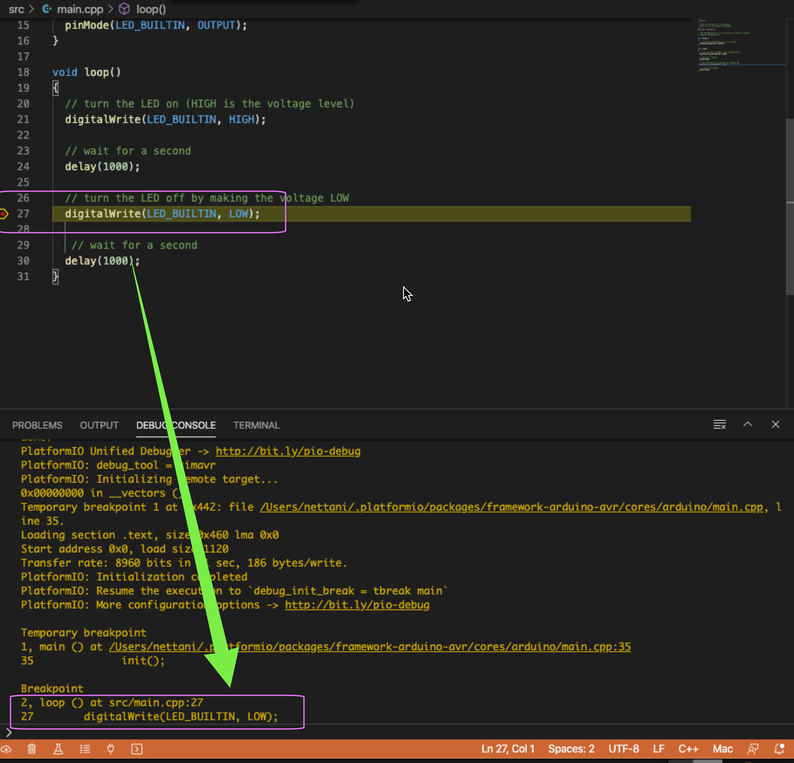Screen dimensions: 794x763
Task: Select the LF line ending selector
Action: tap(659, 749)
